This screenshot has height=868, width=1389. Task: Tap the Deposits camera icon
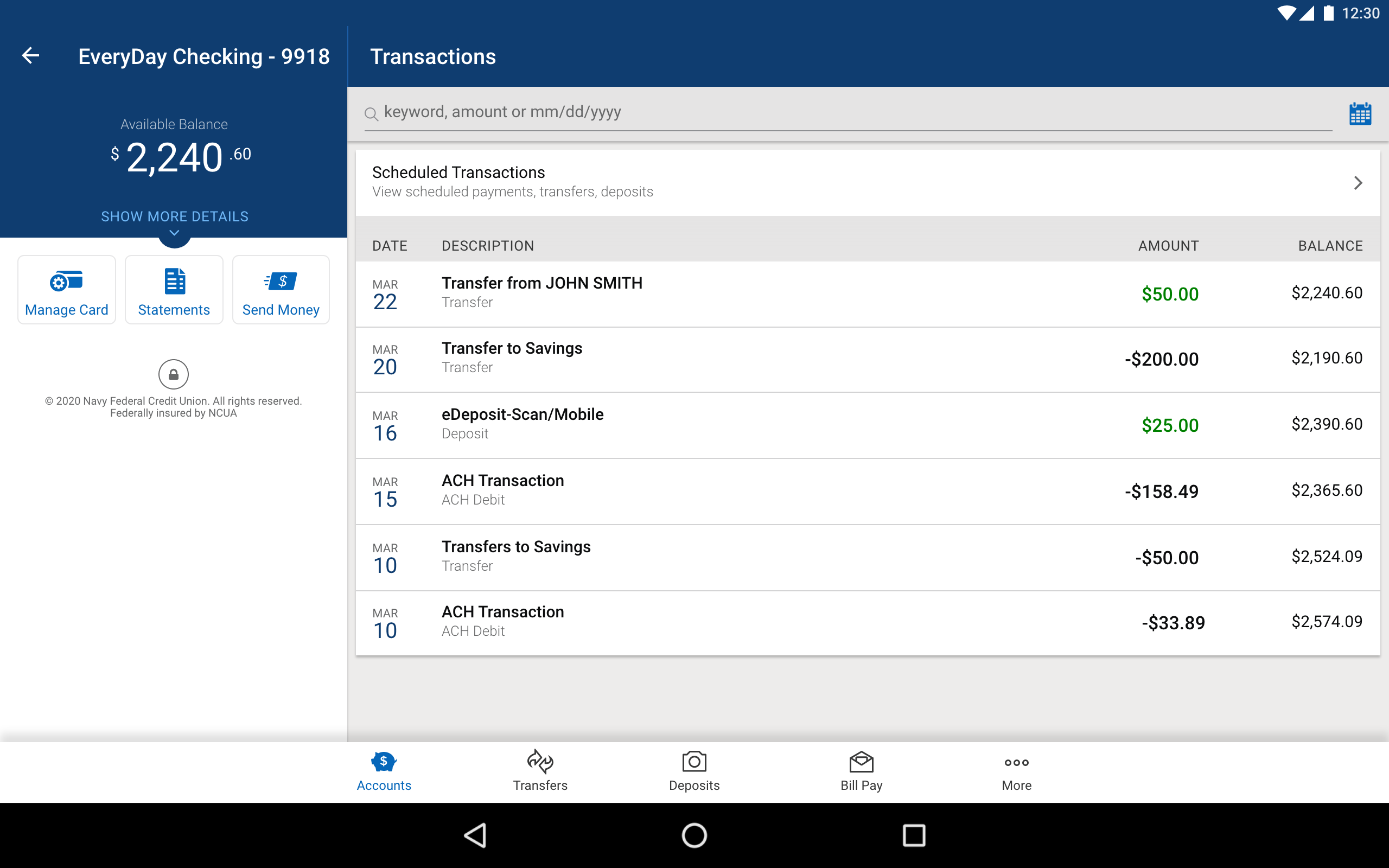694,761
